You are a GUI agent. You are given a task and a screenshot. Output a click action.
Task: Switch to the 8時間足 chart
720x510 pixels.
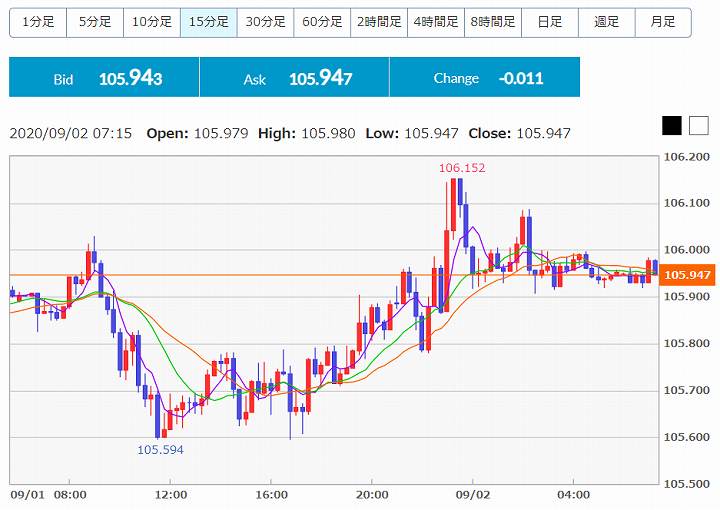(493, 22)
